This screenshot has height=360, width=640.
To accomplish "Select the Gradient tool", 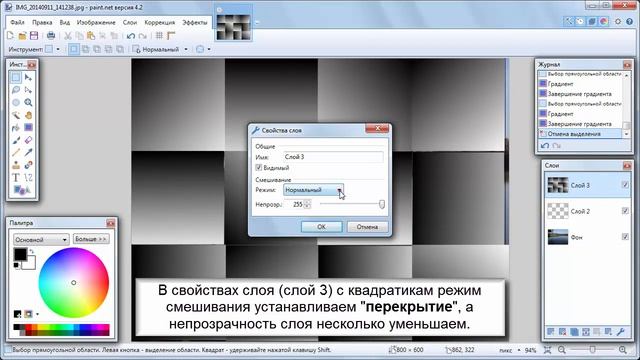I will coord(28,128).
